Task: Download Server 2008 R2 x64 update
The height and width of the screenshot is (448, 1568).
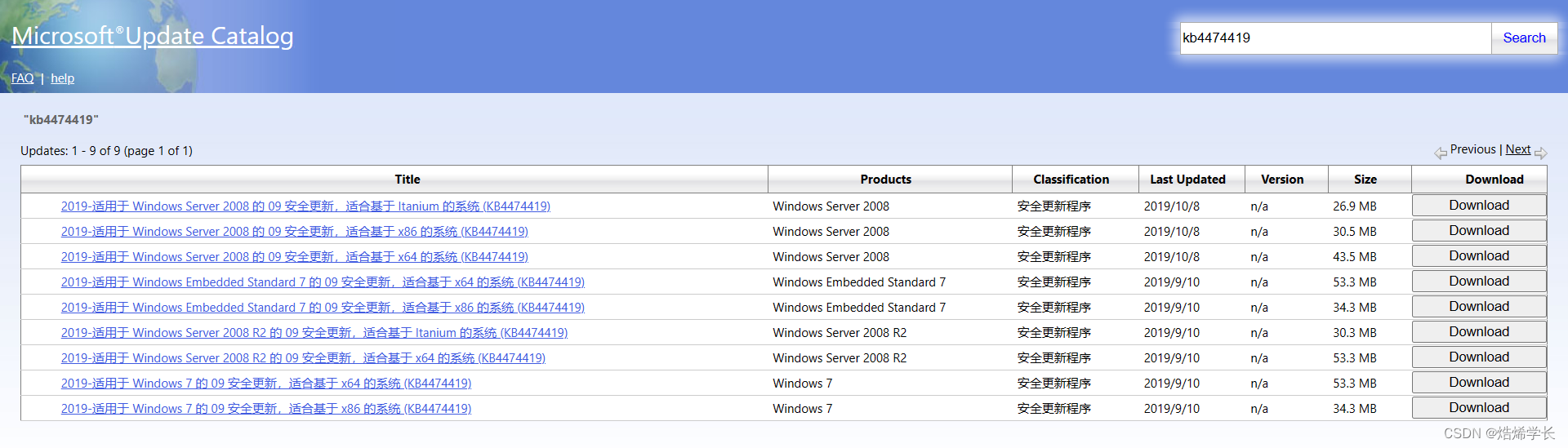Action: click(x=1479, y=357)
